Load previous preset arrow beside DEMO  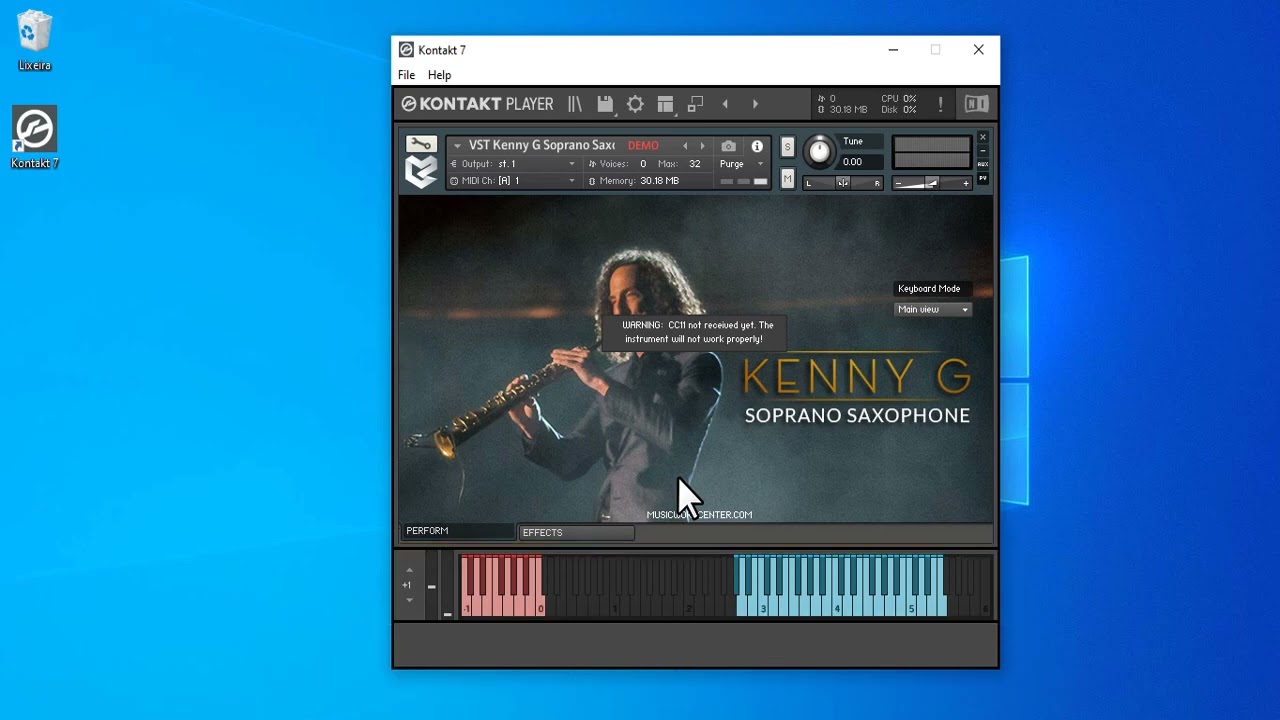tap(685, 146)
